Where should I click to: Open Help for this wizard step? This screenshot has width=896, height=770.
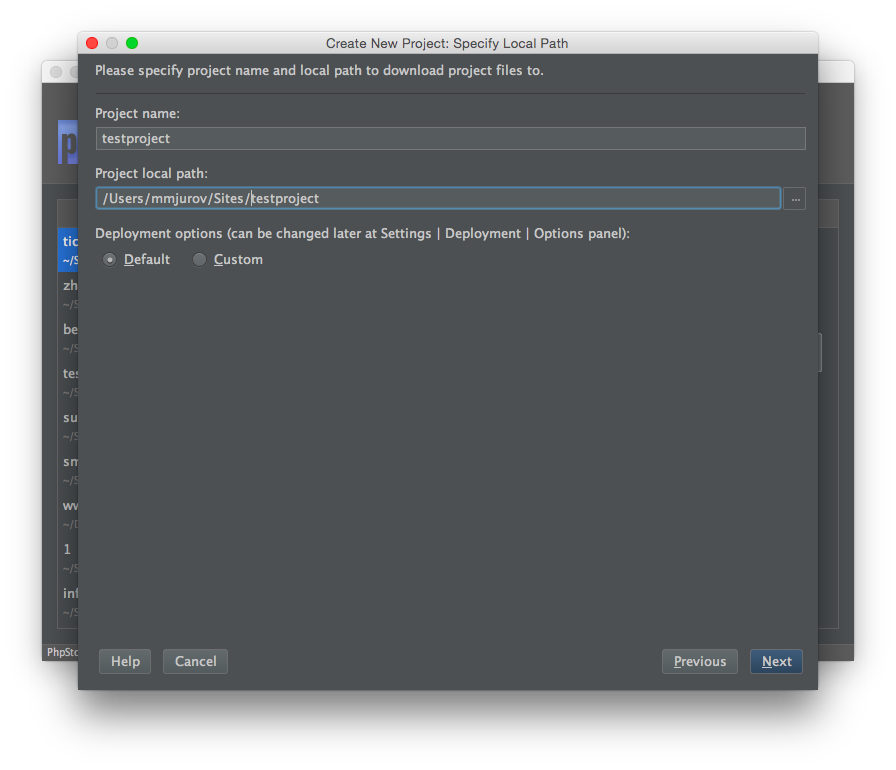pos(125,661)
